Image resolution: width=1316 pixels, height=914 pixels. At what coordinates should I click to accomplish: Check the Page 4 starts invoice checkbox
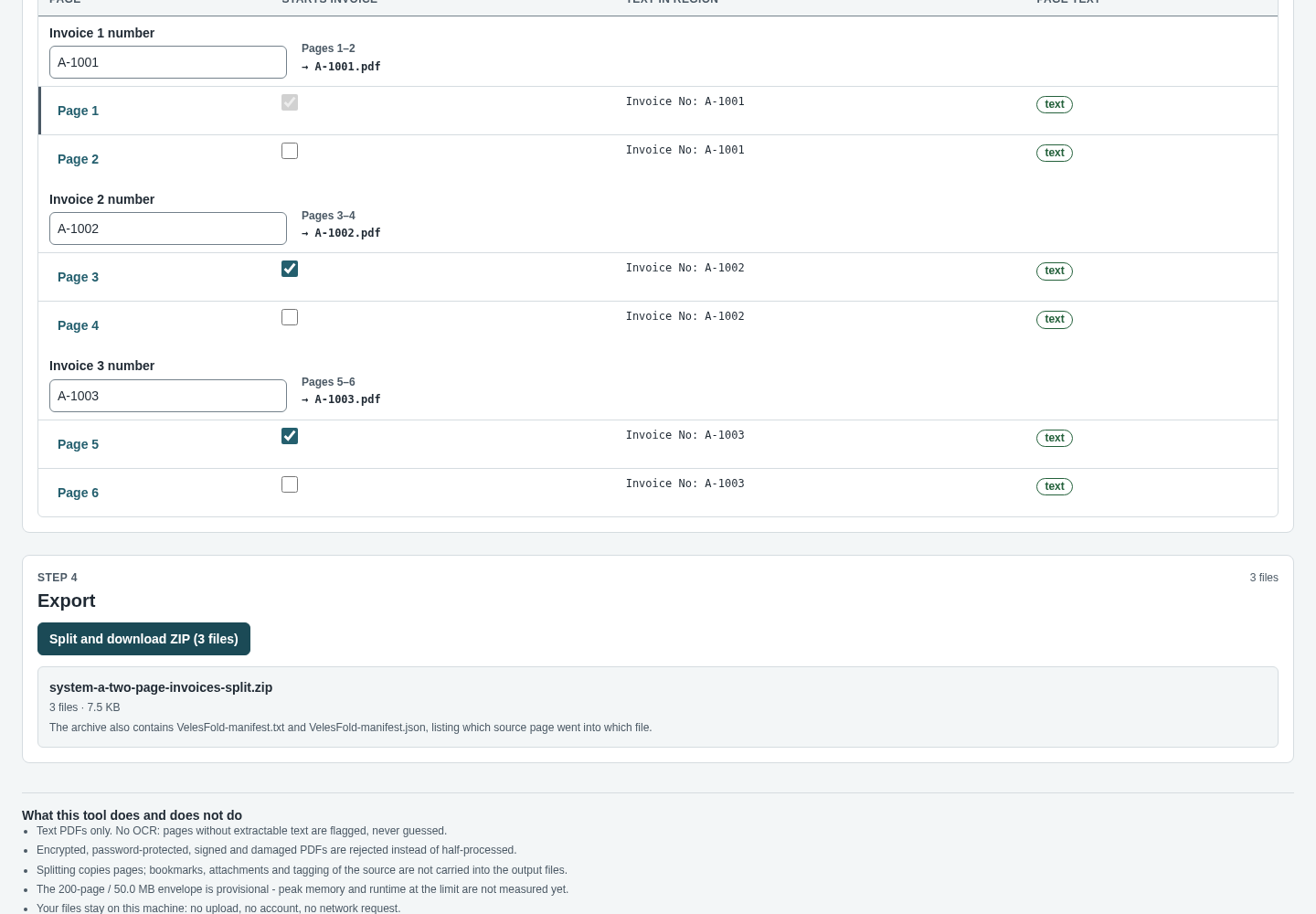coord(290,317)
